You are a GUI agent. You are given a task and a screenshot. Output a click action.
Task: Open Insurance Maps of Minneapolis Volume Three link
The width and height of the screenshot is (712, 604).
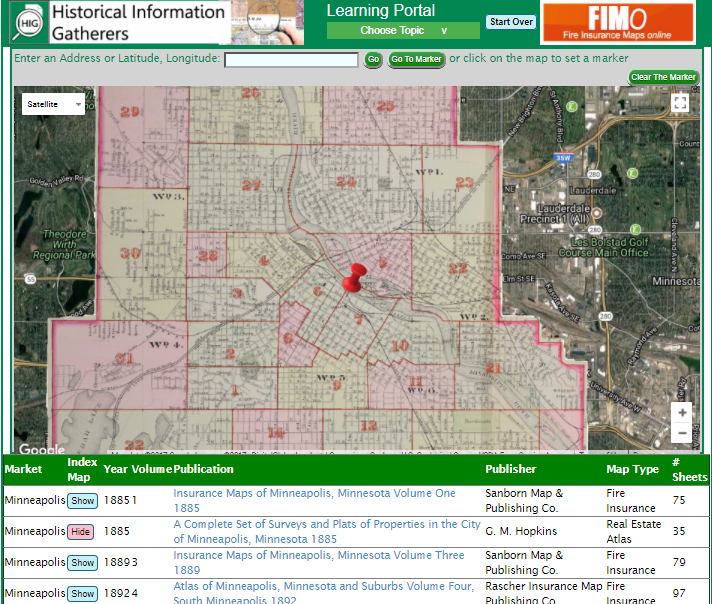(x=319, y=562)
